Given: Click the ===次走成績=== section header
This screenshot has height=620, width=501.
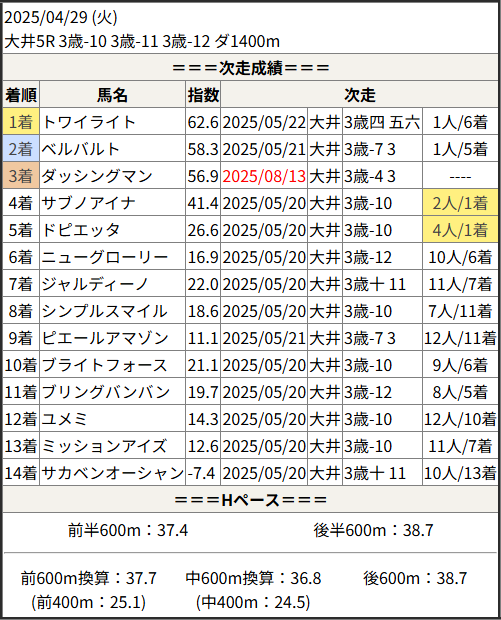Looking at the screenshot, I should point(250,68).
